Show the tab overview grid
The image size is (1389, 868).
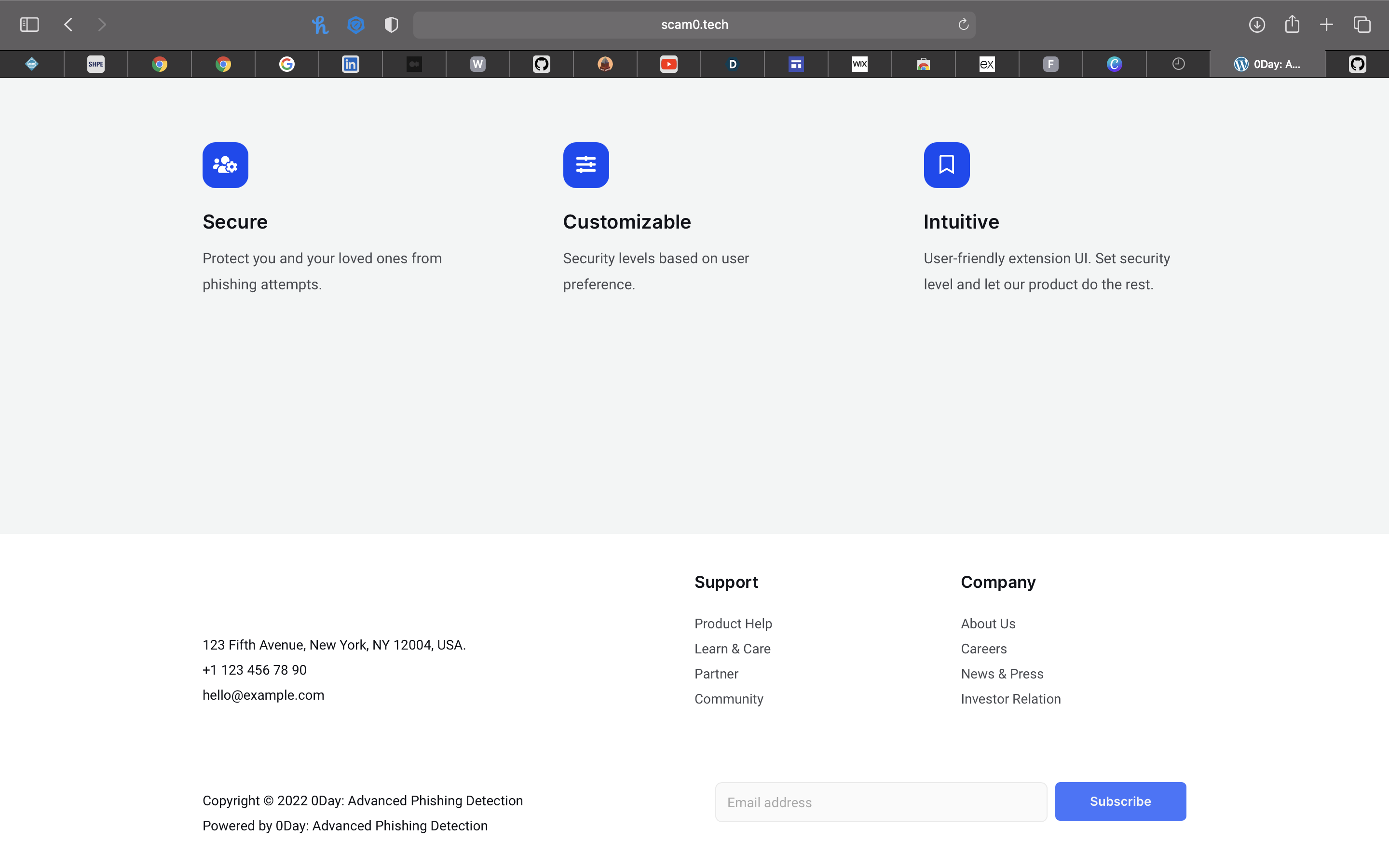(1362, 25)
